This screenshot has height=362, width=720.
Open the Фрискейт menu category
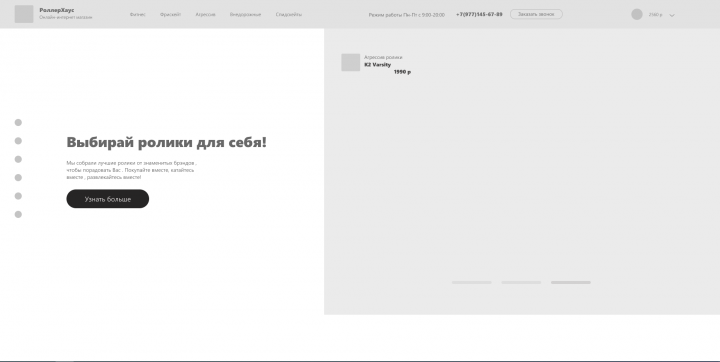click(170, 15)
